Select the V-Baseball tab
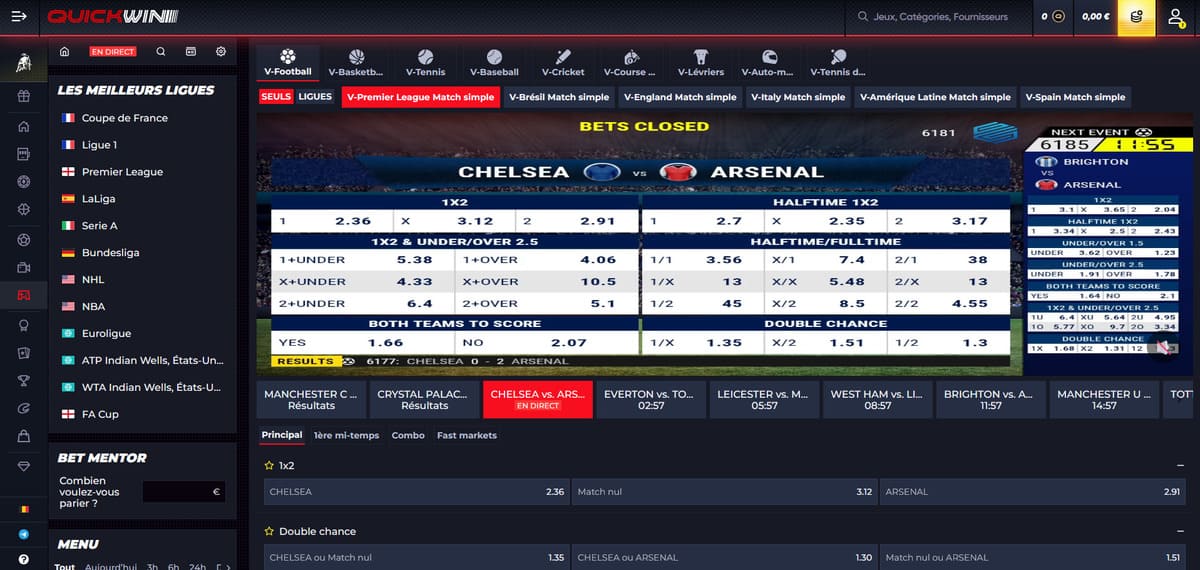Image resolution: width=1200 pixels, height=570 pixels. [x=494, y=62]
